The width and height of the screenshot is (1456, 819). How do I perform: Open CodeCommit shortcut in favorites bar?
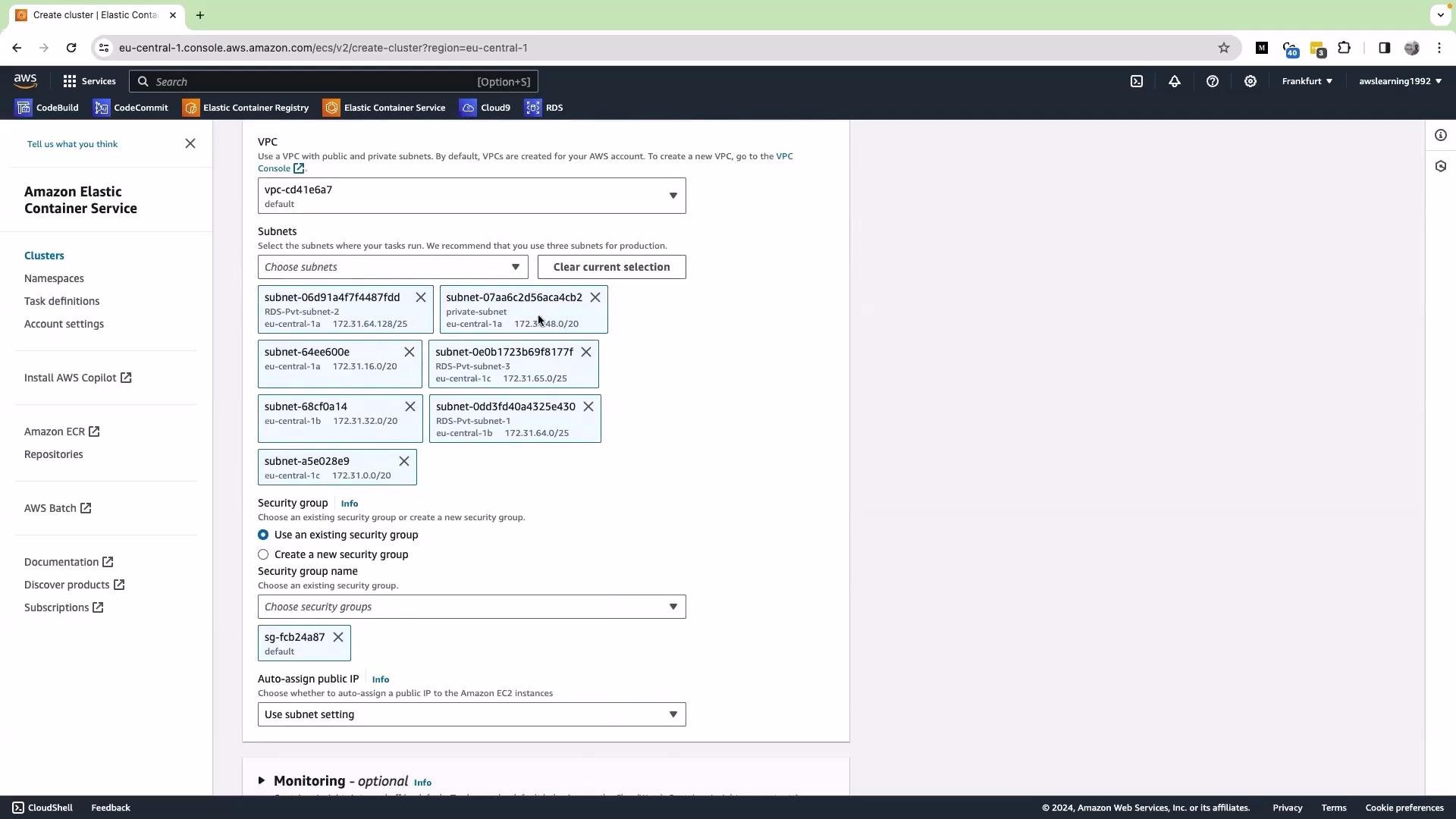pyautogui.click(x=130, y=108)
